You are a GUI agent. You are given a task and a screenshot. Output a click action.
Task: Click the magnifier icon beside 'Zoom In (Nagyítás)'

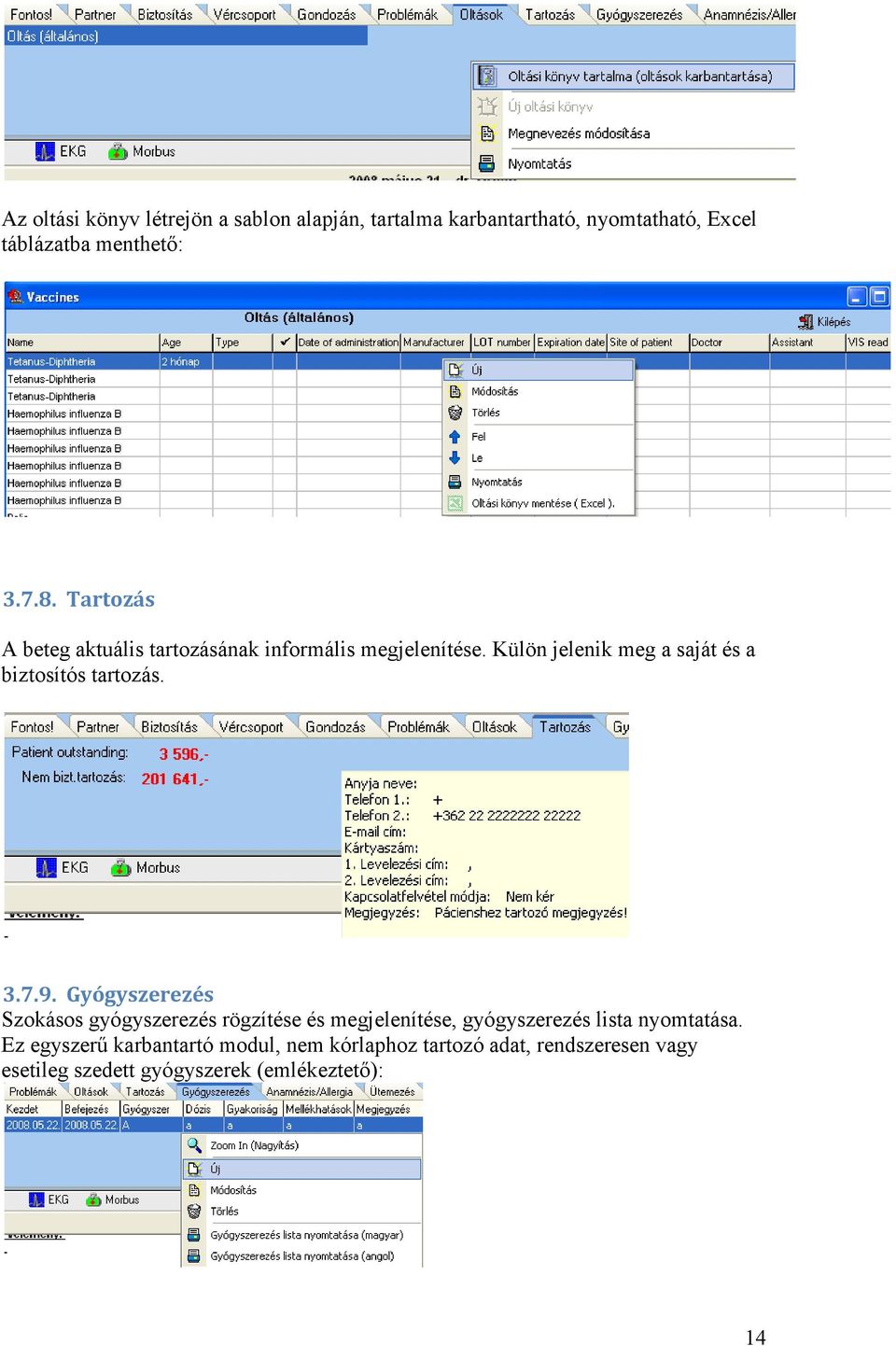(194, 1145)
